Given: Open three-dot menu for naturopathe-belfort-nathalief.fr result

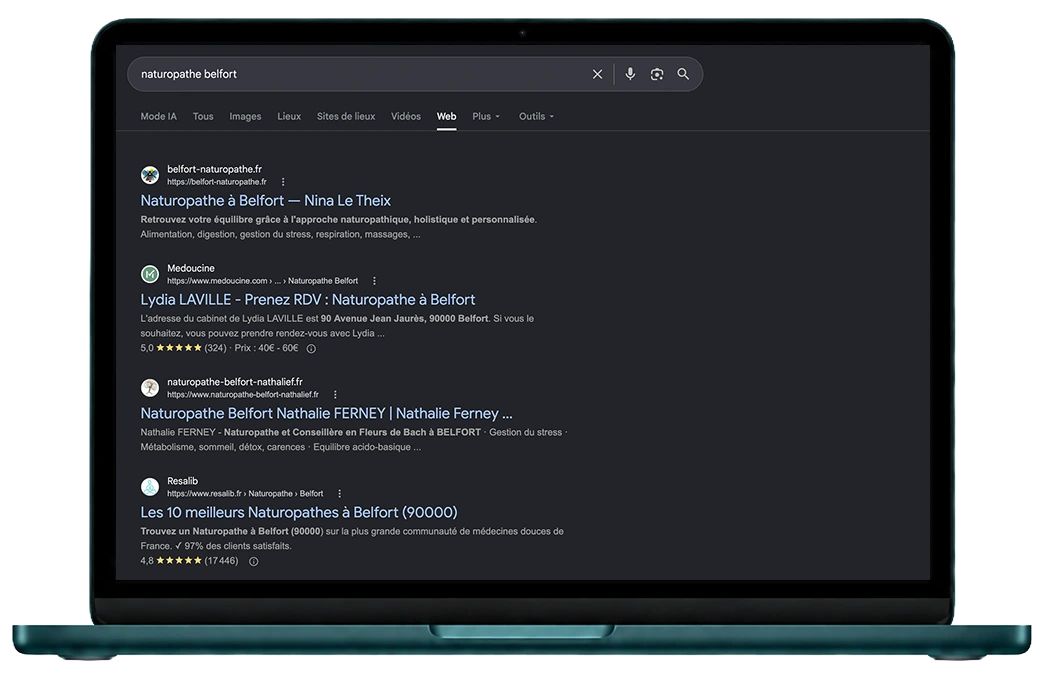Looking at the screenshot, I should [335, 395].
